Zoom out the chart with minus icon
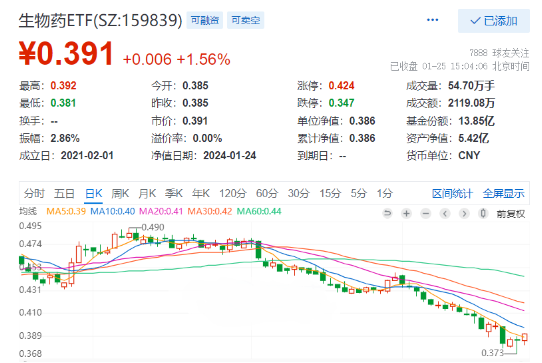The height and width of the screenshot is (363, 542). (426, 214)
